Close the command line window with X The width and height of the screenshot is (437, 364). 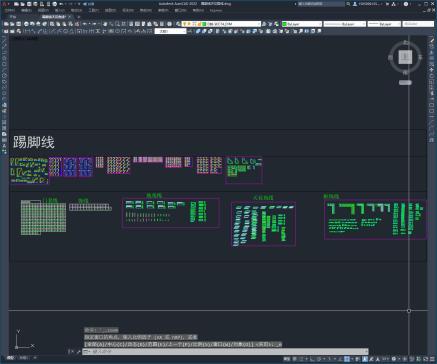[71, 351]
